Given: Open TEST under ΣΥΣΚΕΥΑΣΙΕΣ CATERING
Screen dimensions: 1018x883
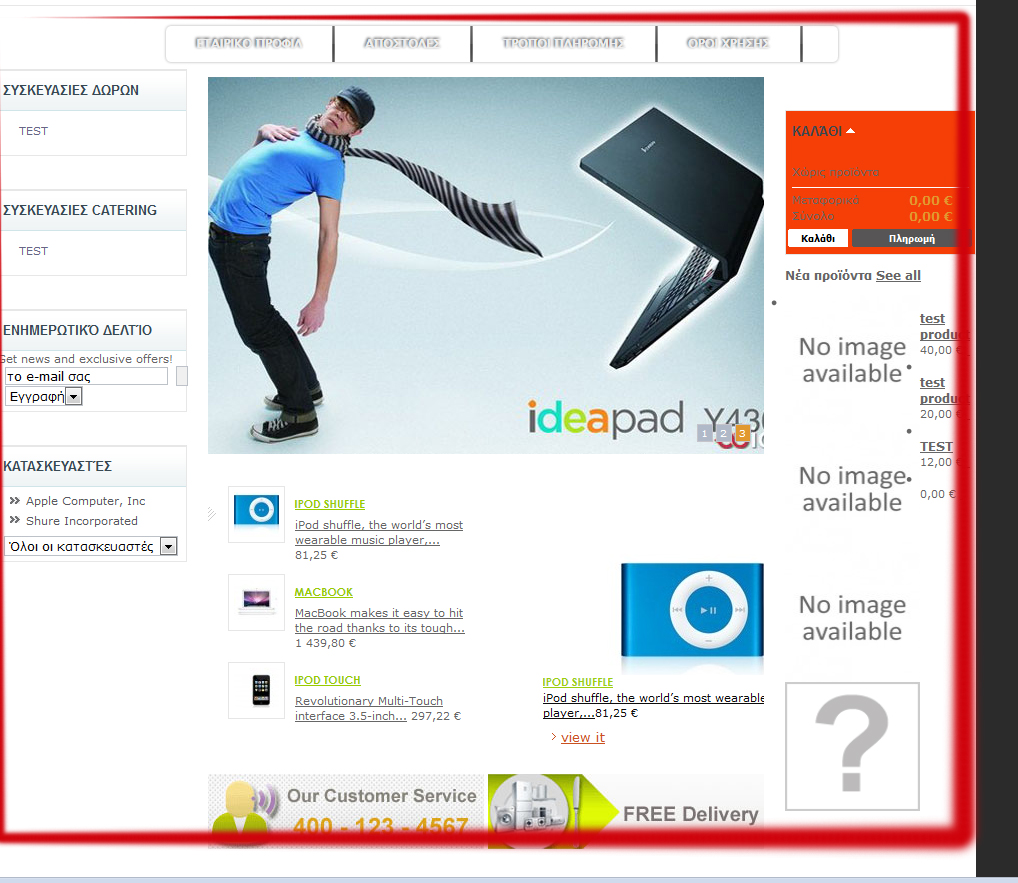Looking at the screenshot, I should [33, 251].
